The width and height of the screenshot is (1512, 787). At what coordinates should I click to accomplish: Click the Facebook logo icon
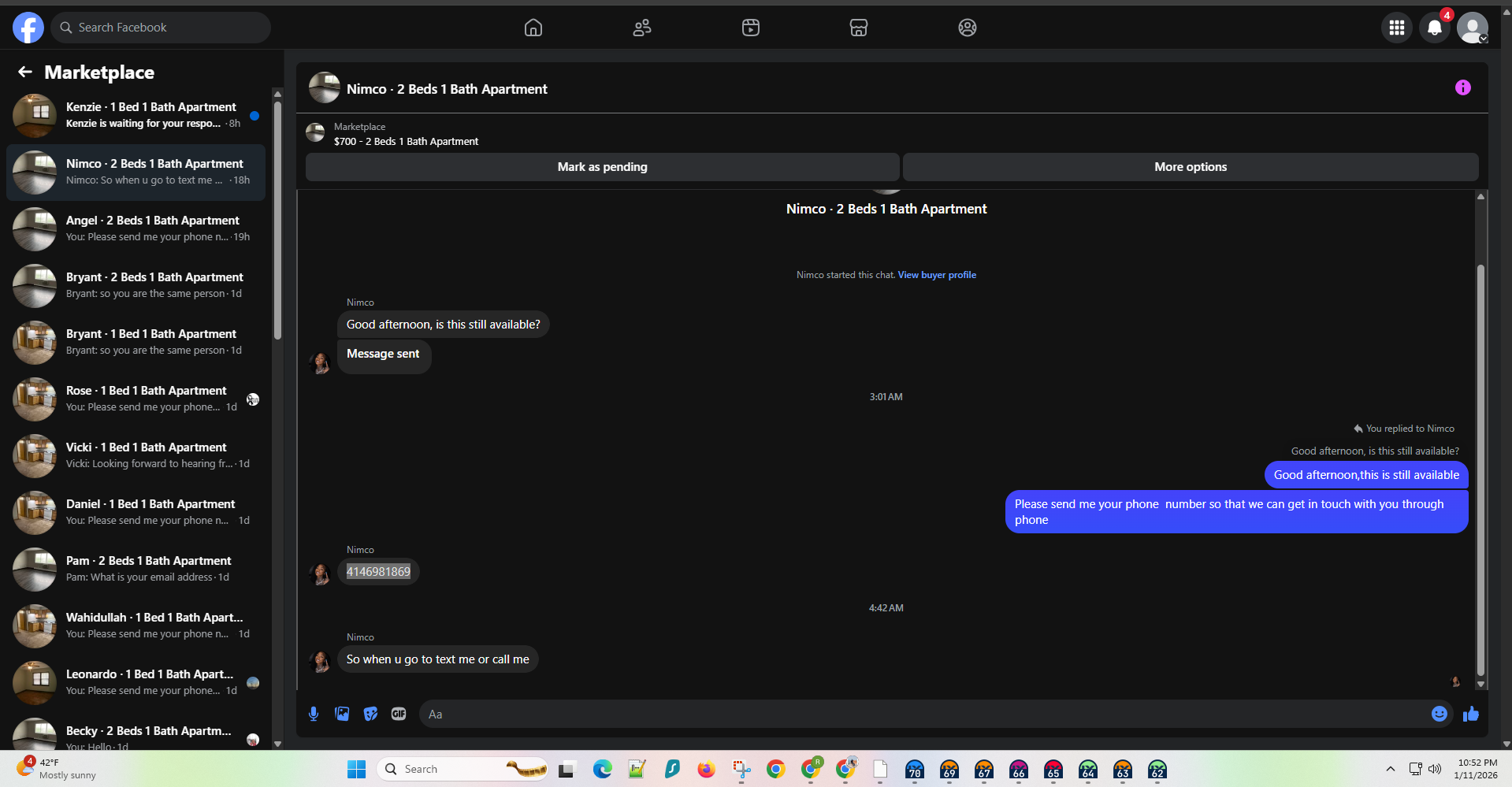pyautogui.click(x=28, y=28)
